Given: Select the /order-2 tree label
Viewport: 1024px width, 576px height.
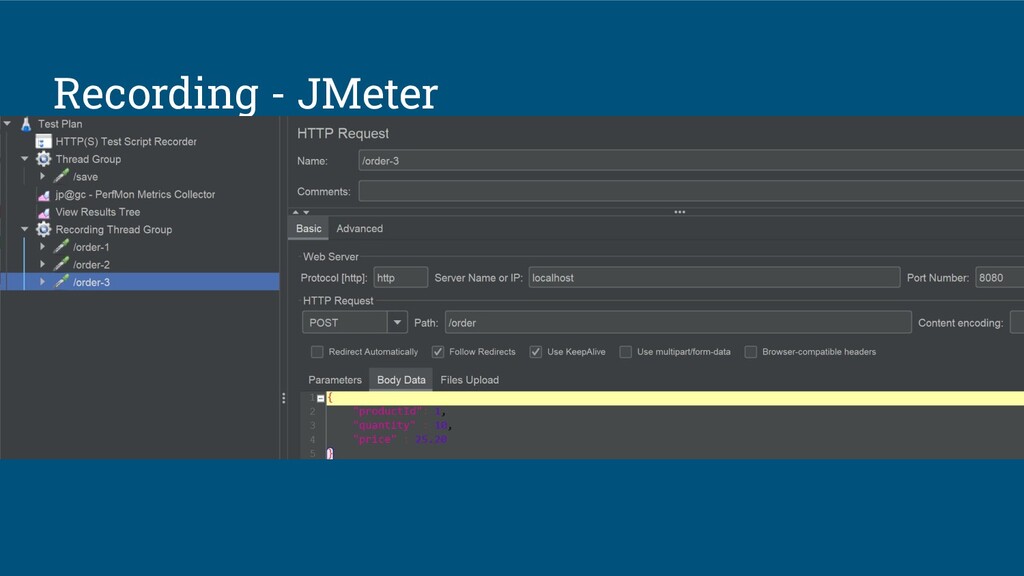Looking at the screenshot, I should tap(91, 264).
